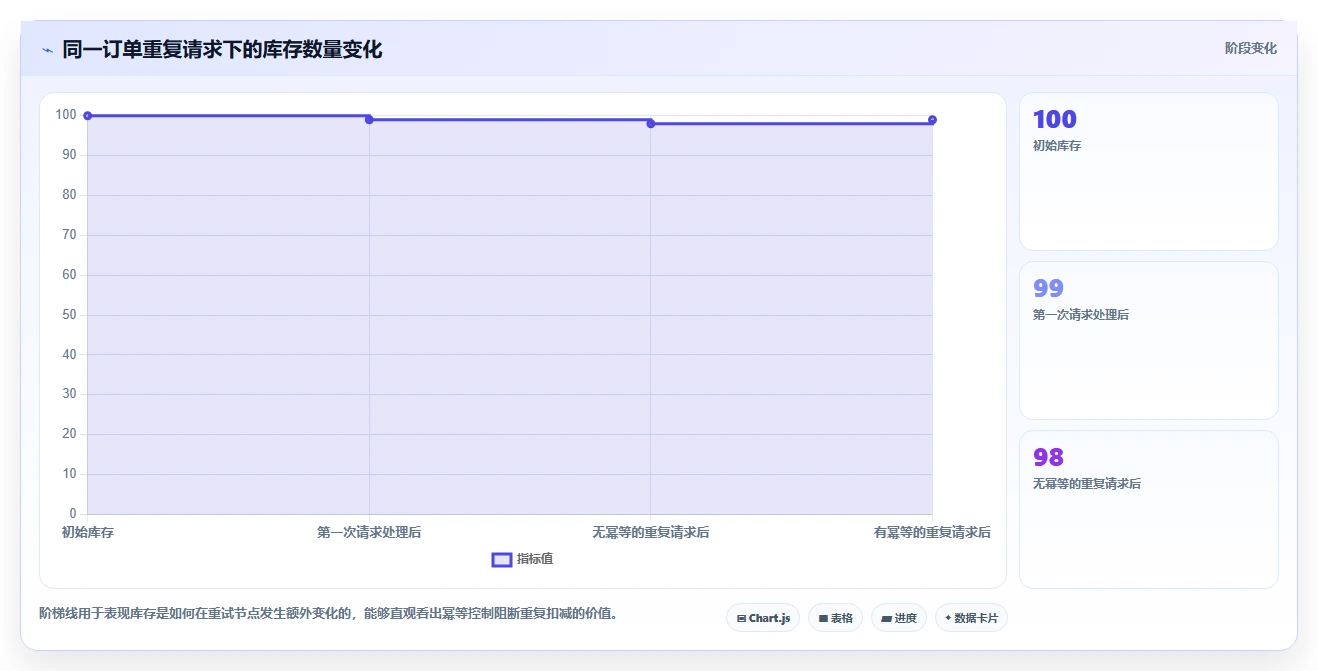
Task: Click the x-axis label 有幂等的重复请求后
Action: [932, 533]
